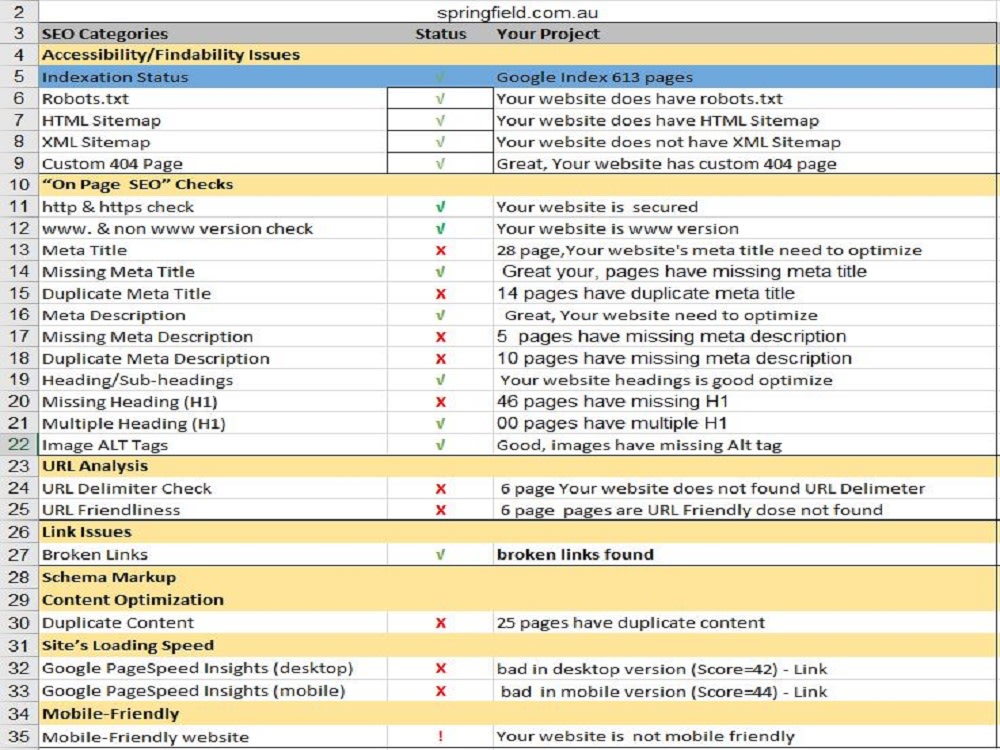1000x750 pixels.
Task: Select 'Google PageSpeed Insights (desktop)' cell
Action: click(213, 668)
